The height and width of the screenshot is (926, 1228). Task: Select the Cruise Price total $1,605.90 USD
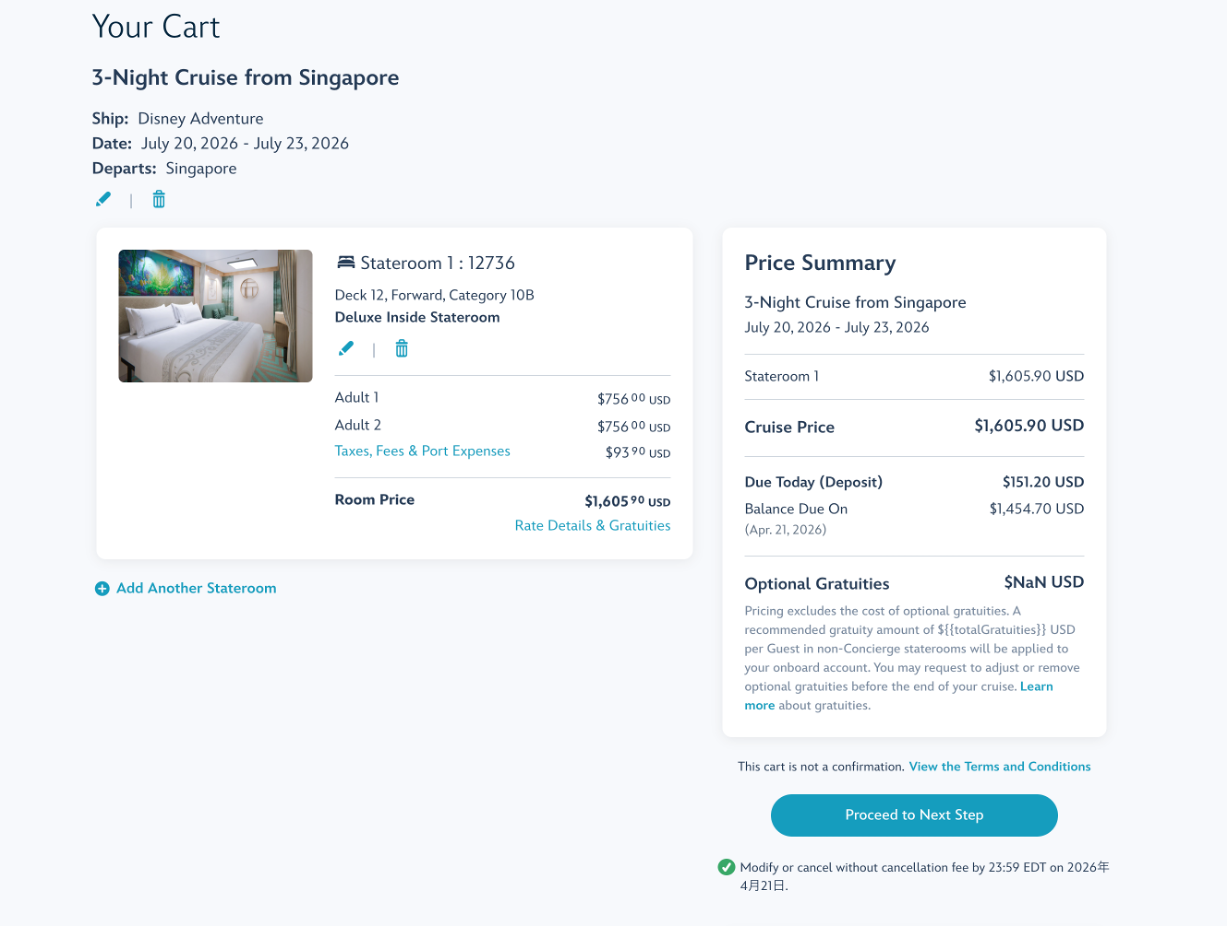click(1029, 426)
